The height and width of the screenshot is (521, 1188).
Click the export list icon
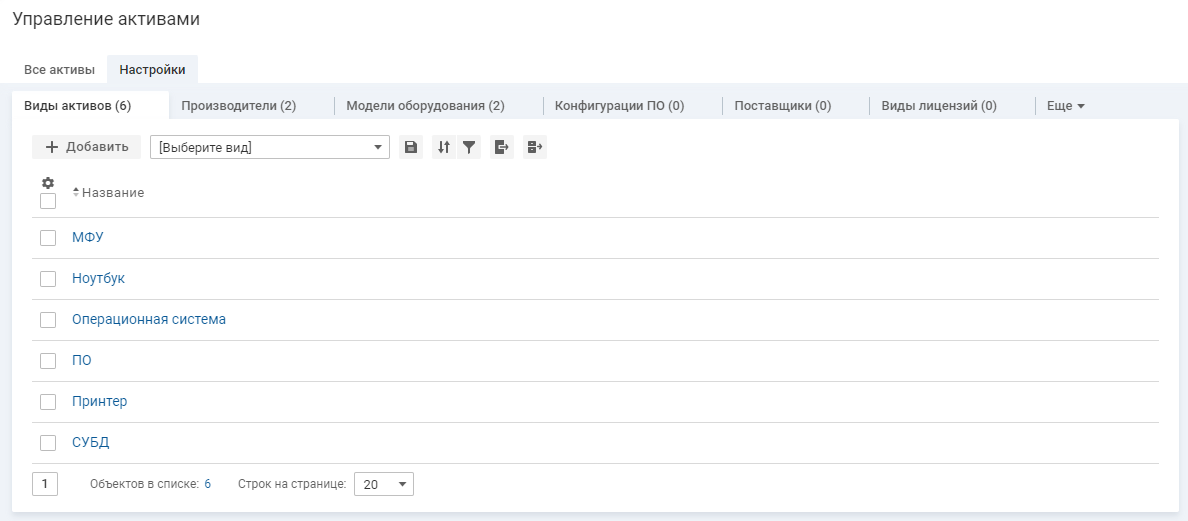[502, 147]
